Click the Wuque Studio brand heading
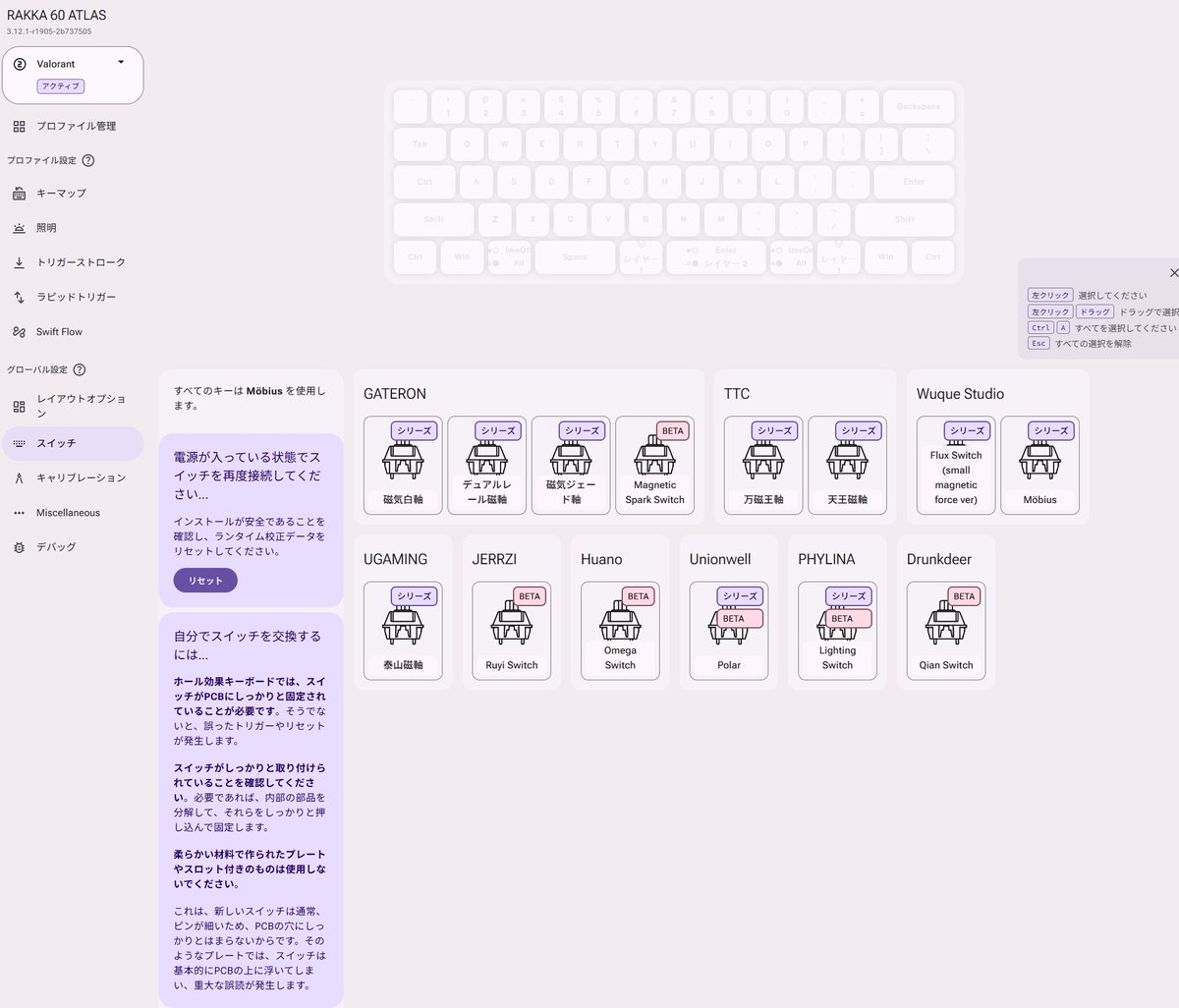The width and height of the screenshot is (1179, 1008). click(x=960, y=394)
